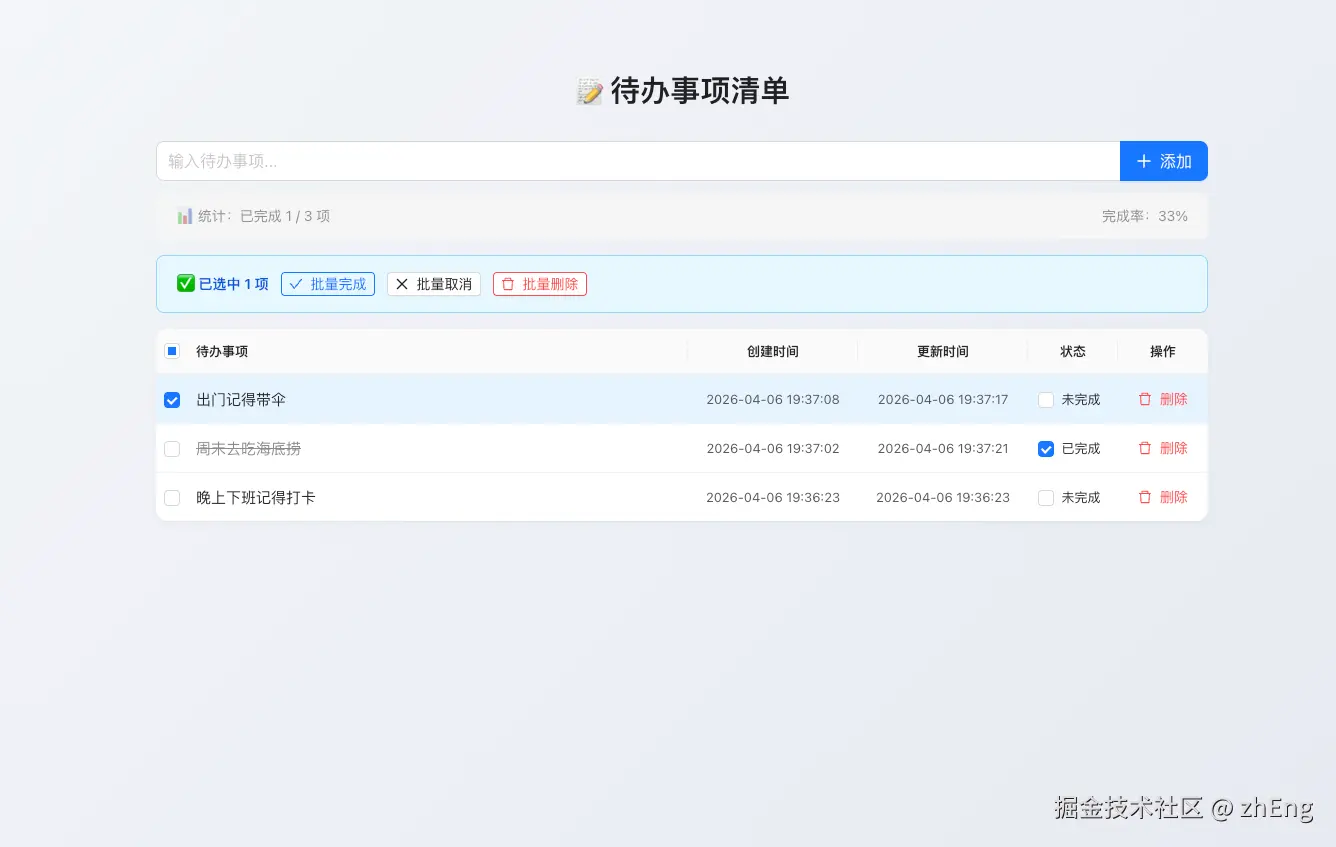This screenshot has height=847, width=1336.
Task: Click the 晚上下班记得打卡 todo text
Action: 256,498
